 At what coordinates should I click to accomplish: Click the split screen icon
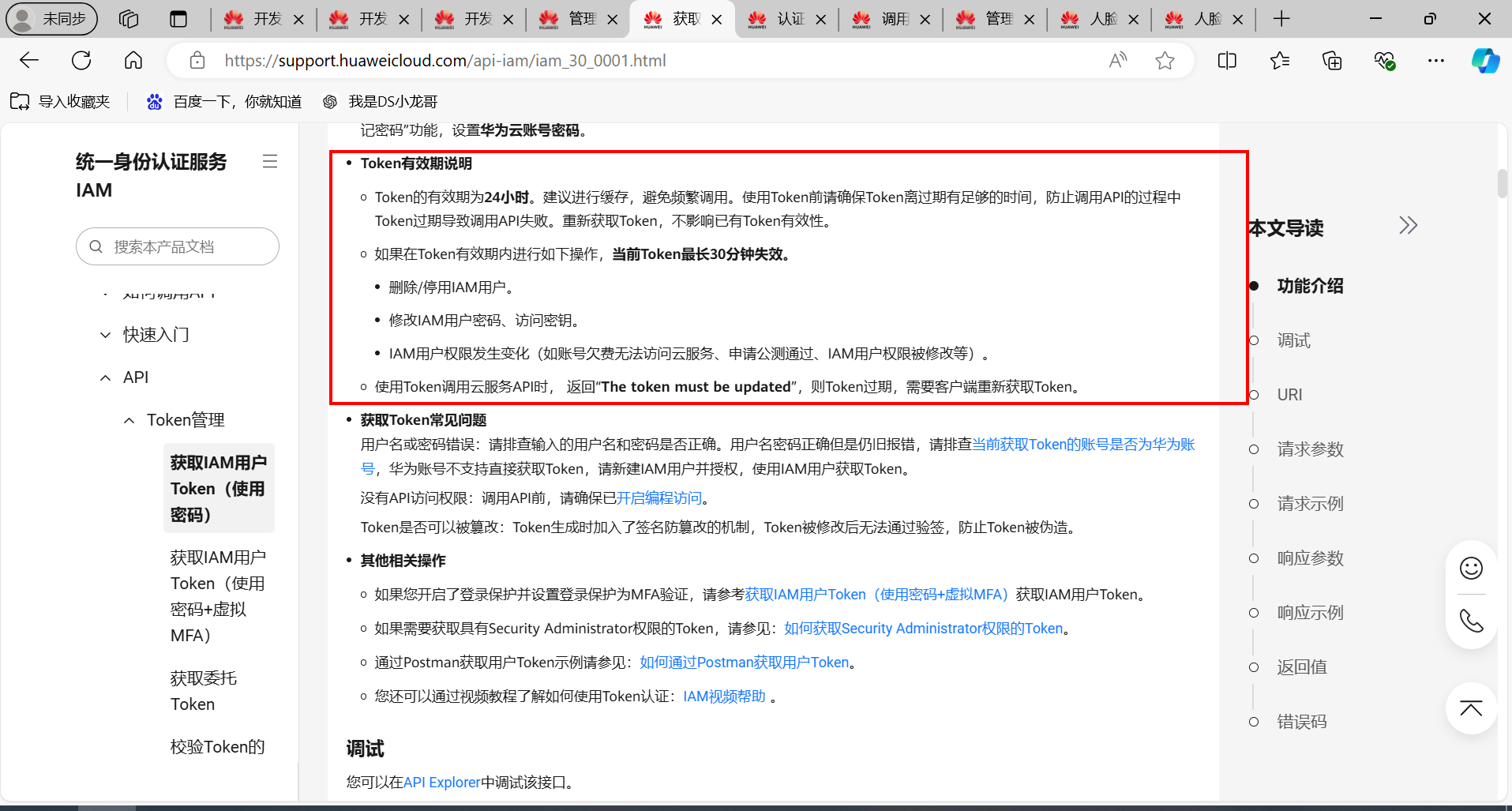[x=1227, y=60]
